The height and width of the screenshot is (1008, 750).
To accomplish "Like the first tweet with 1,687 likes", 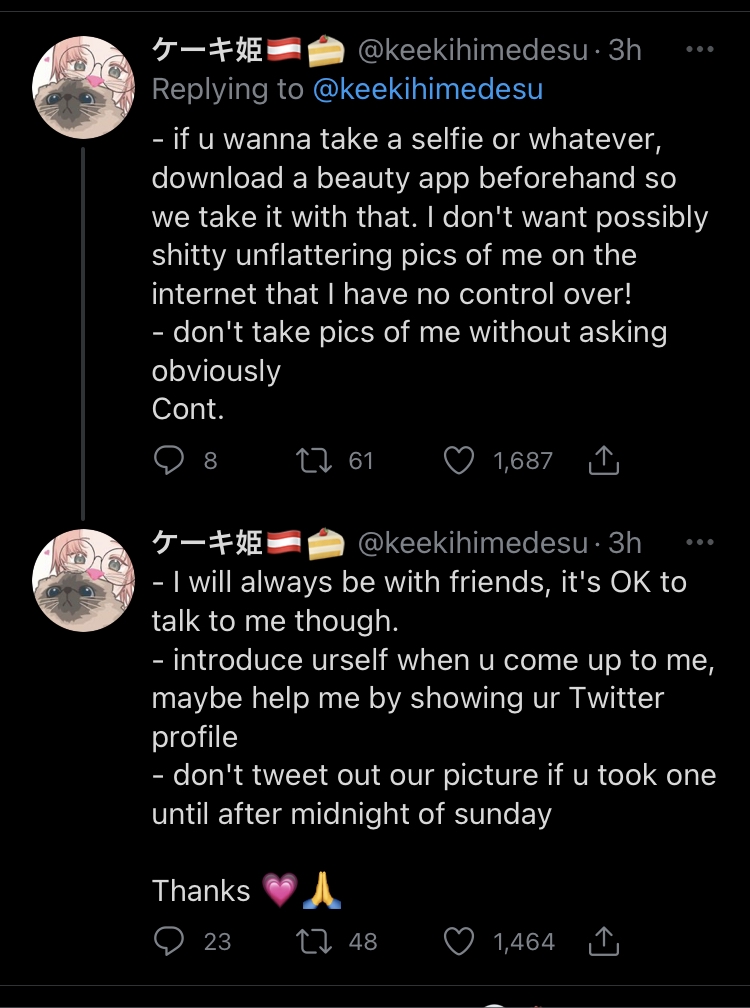I will pyautogui.click(x=458, y=460).
